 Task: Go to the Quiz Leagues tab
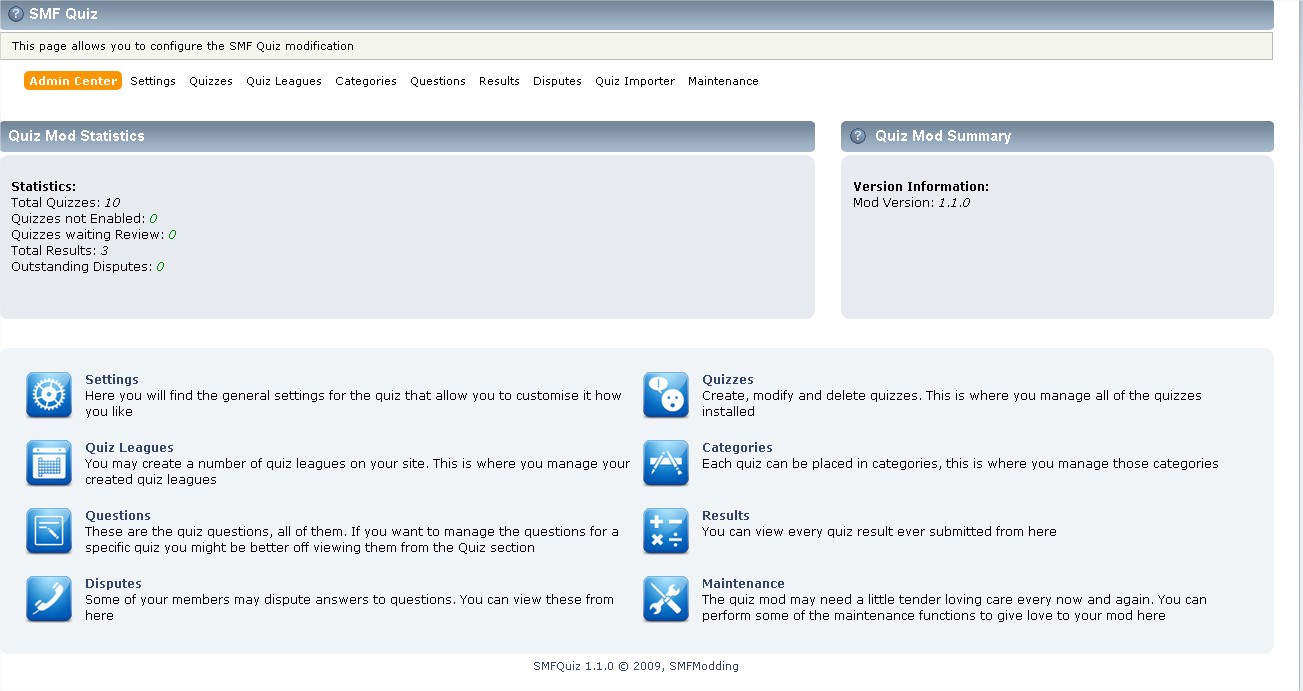tap(284, 81)
